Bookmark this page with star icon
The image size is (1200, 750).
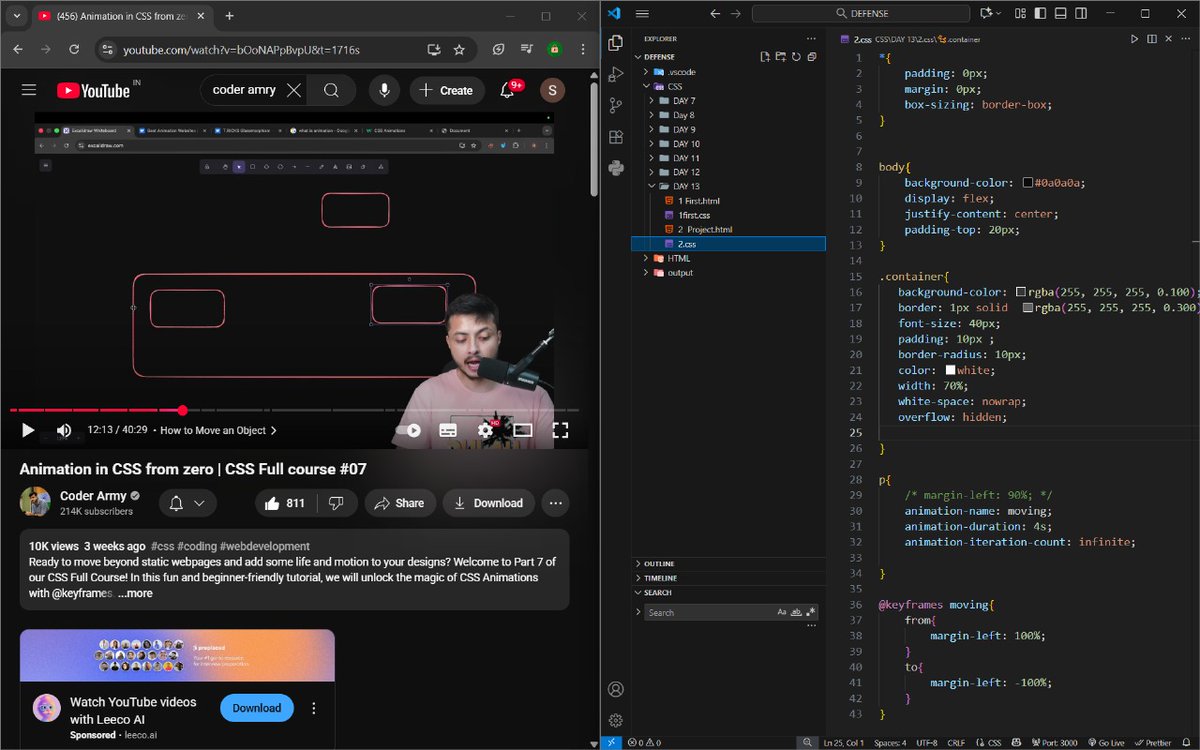tap(459, 49)
